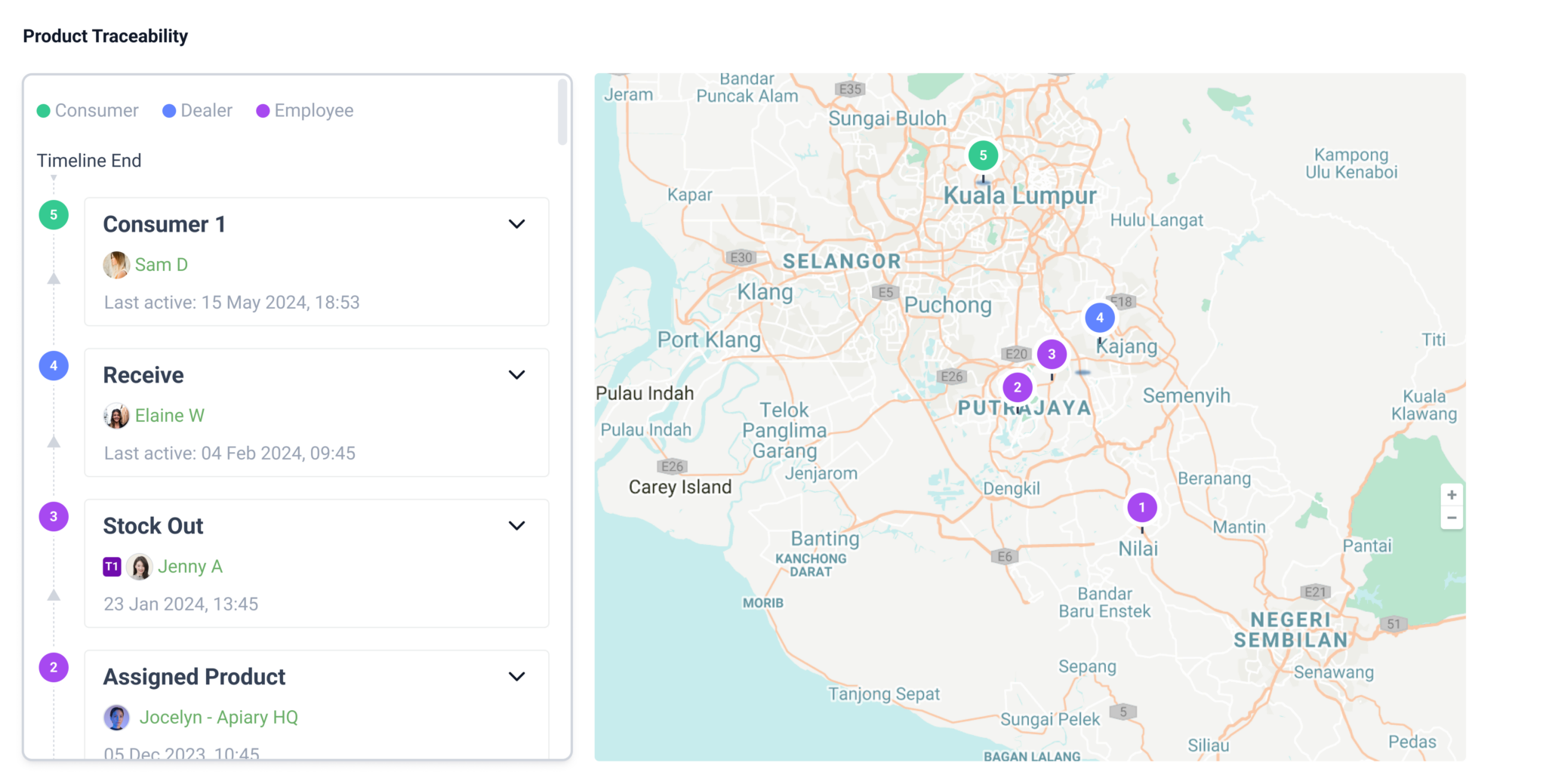Click green map marker 5 near Kuala Lumpur
This screenshot has height=784, width=1546.
pos(983,155)
